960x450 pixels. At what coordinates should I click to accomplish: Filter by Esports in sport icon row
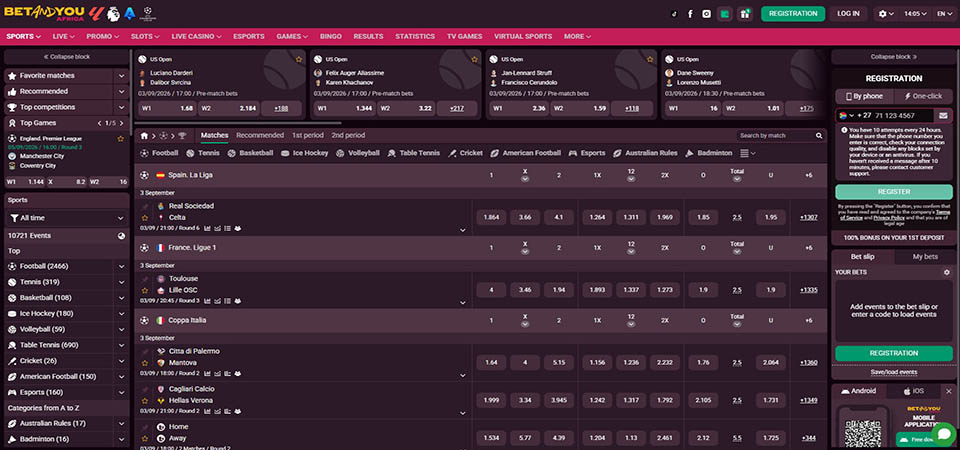click(x=587, y=153)
